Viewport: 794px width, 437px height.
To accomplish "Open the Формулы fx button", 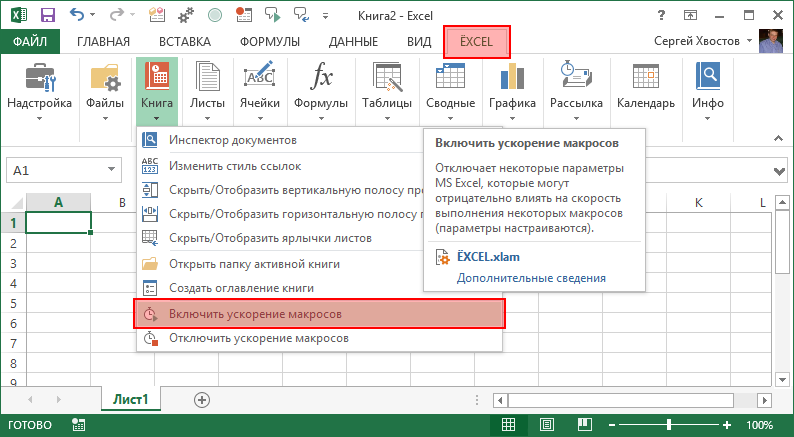I will (321, 91).
